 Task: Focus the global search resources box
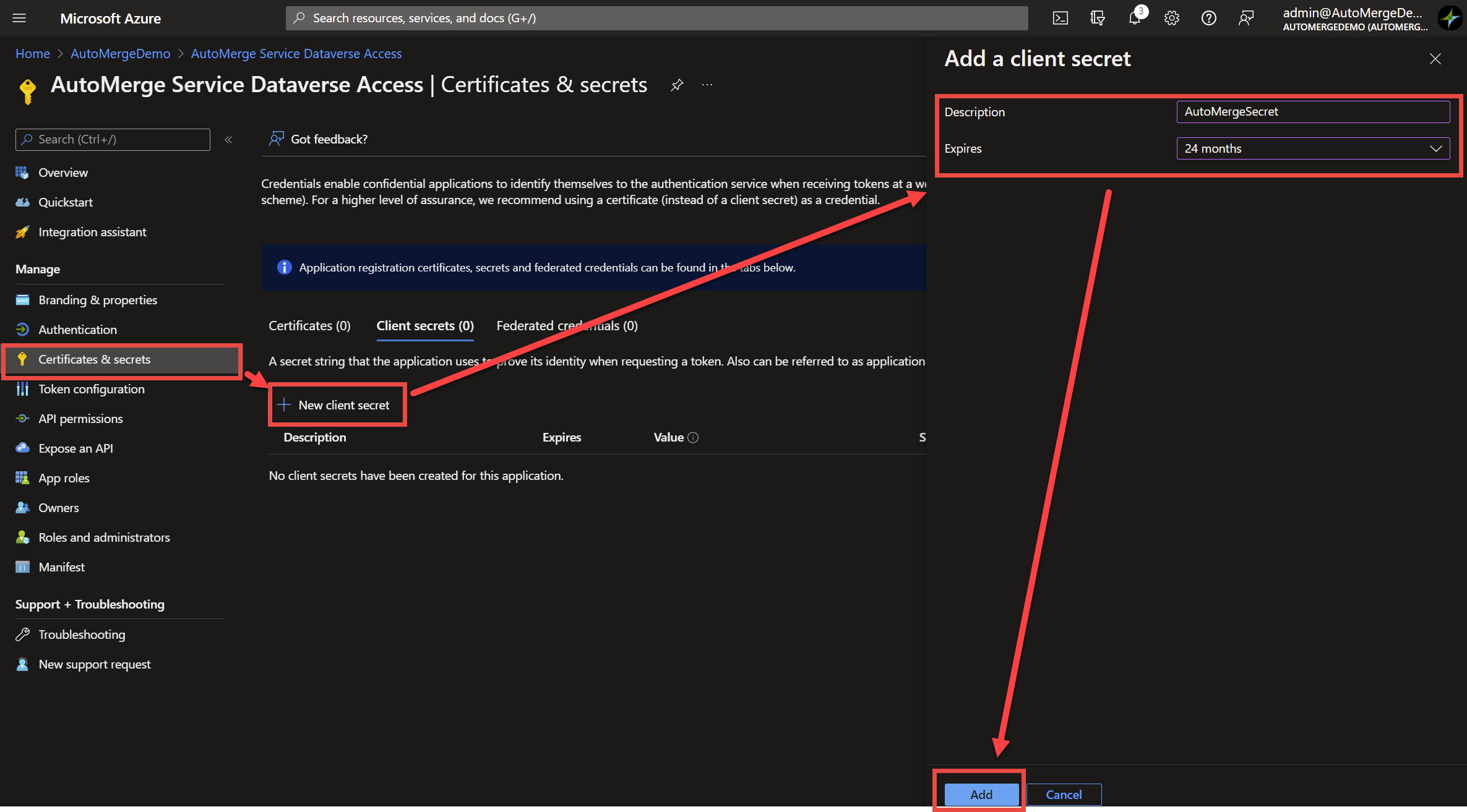coord(656,18)
